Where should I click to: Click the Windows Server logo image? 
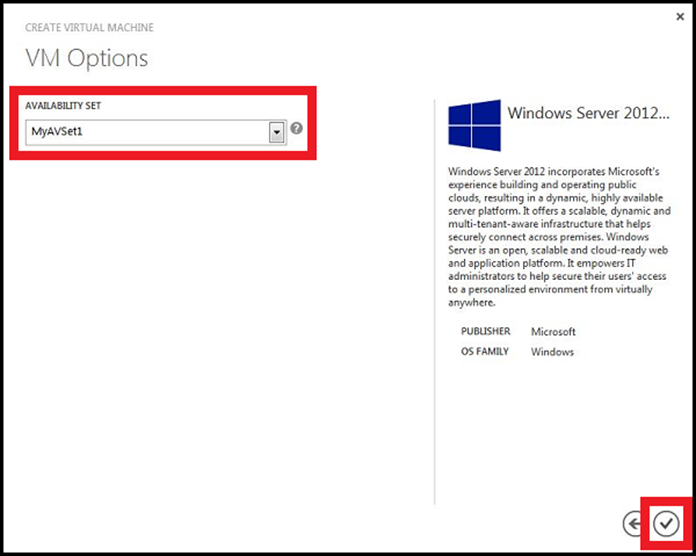coord(475,126)
